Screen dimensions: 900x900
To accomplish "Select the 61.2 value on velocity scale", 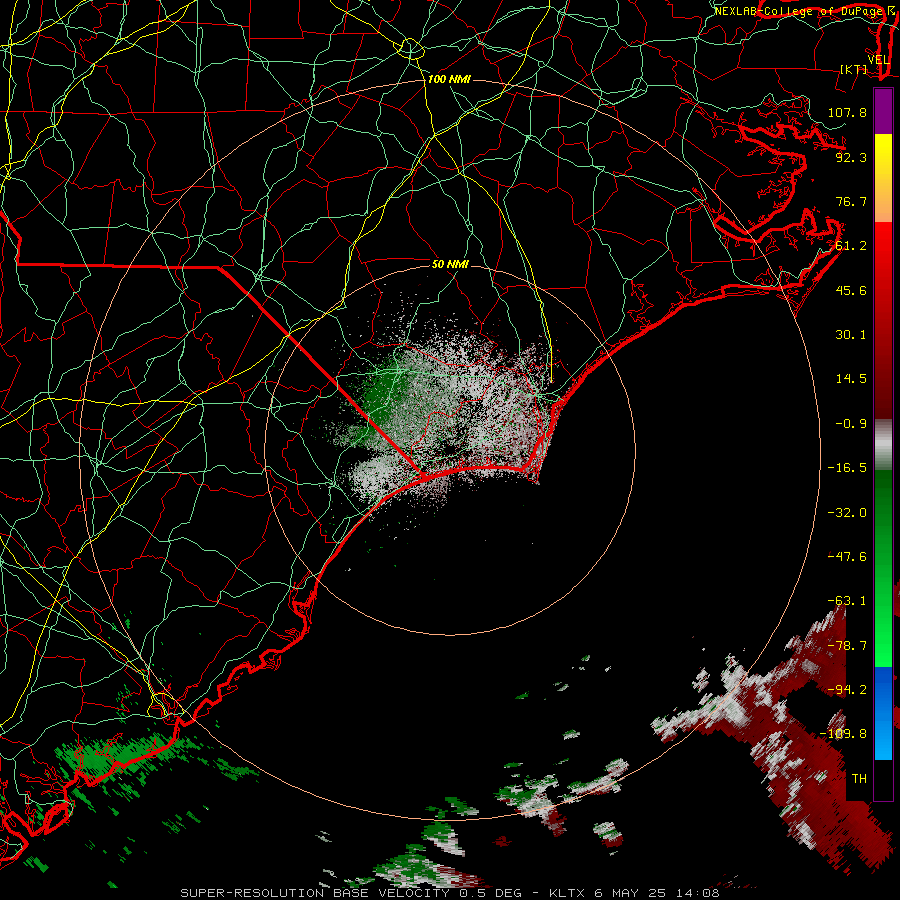I will tap(851, 246).
